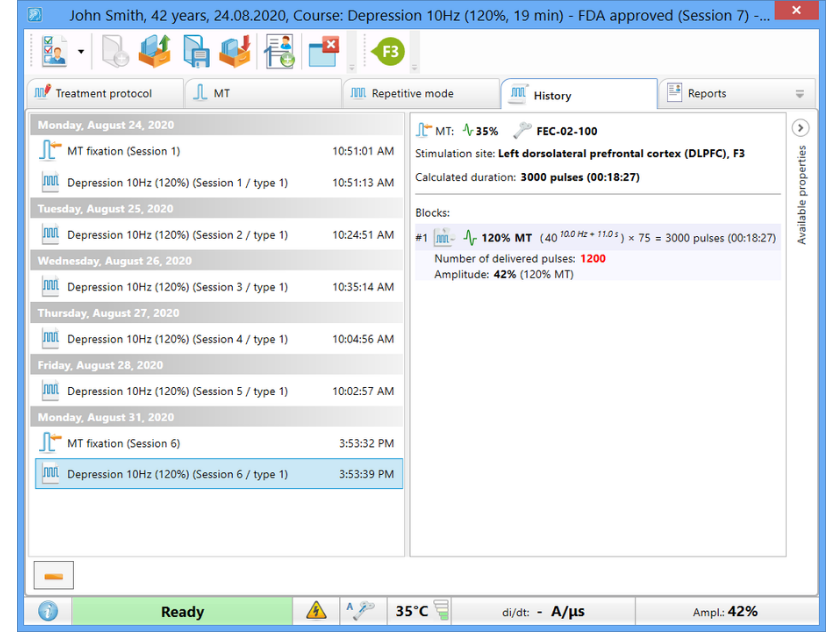Click the close window toolbar icon
This screenshot has width=827, height=633.
(x=323, y=51)
